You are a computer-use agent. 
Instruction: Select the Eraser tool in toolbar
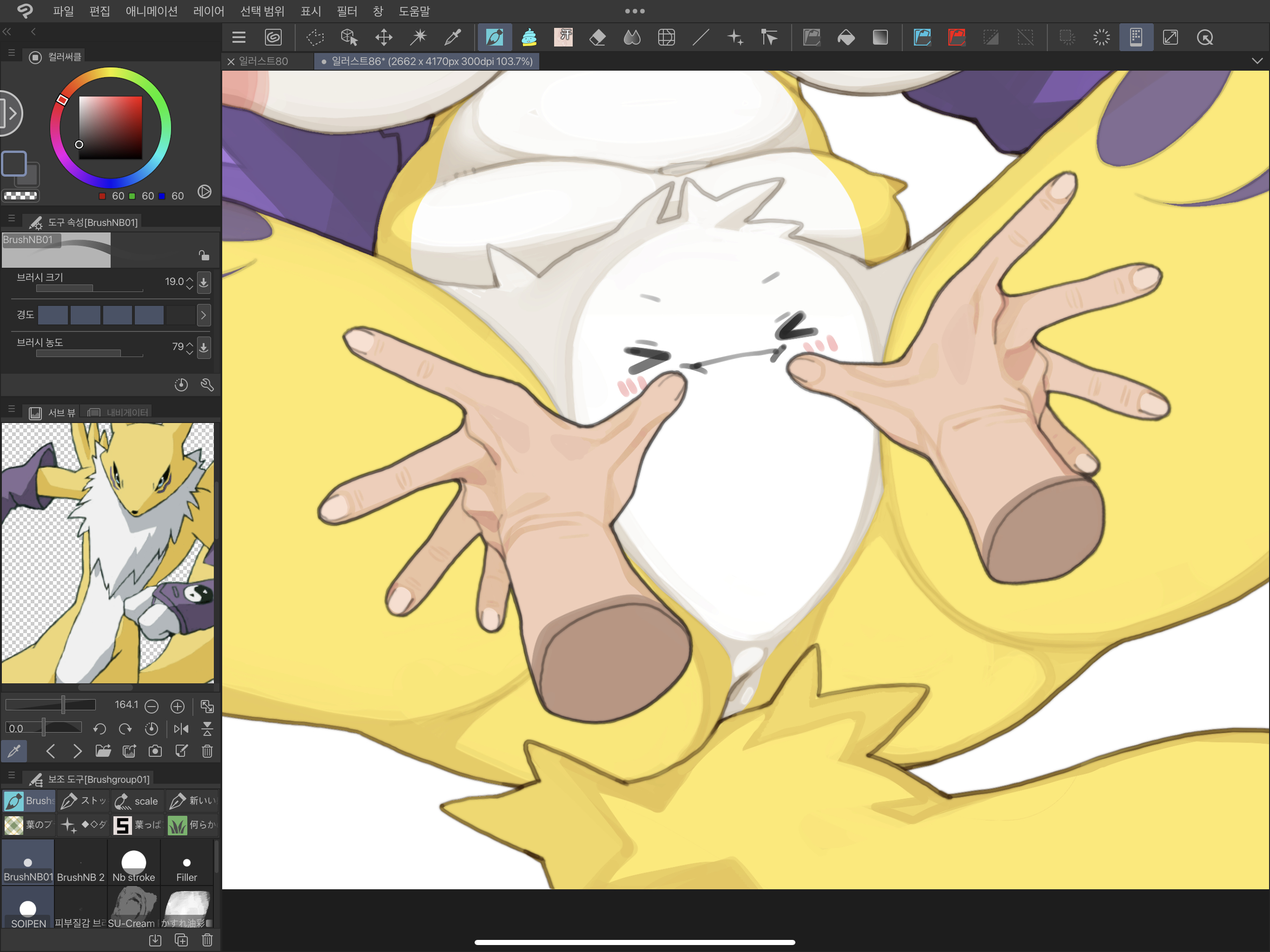pos(597,38)
